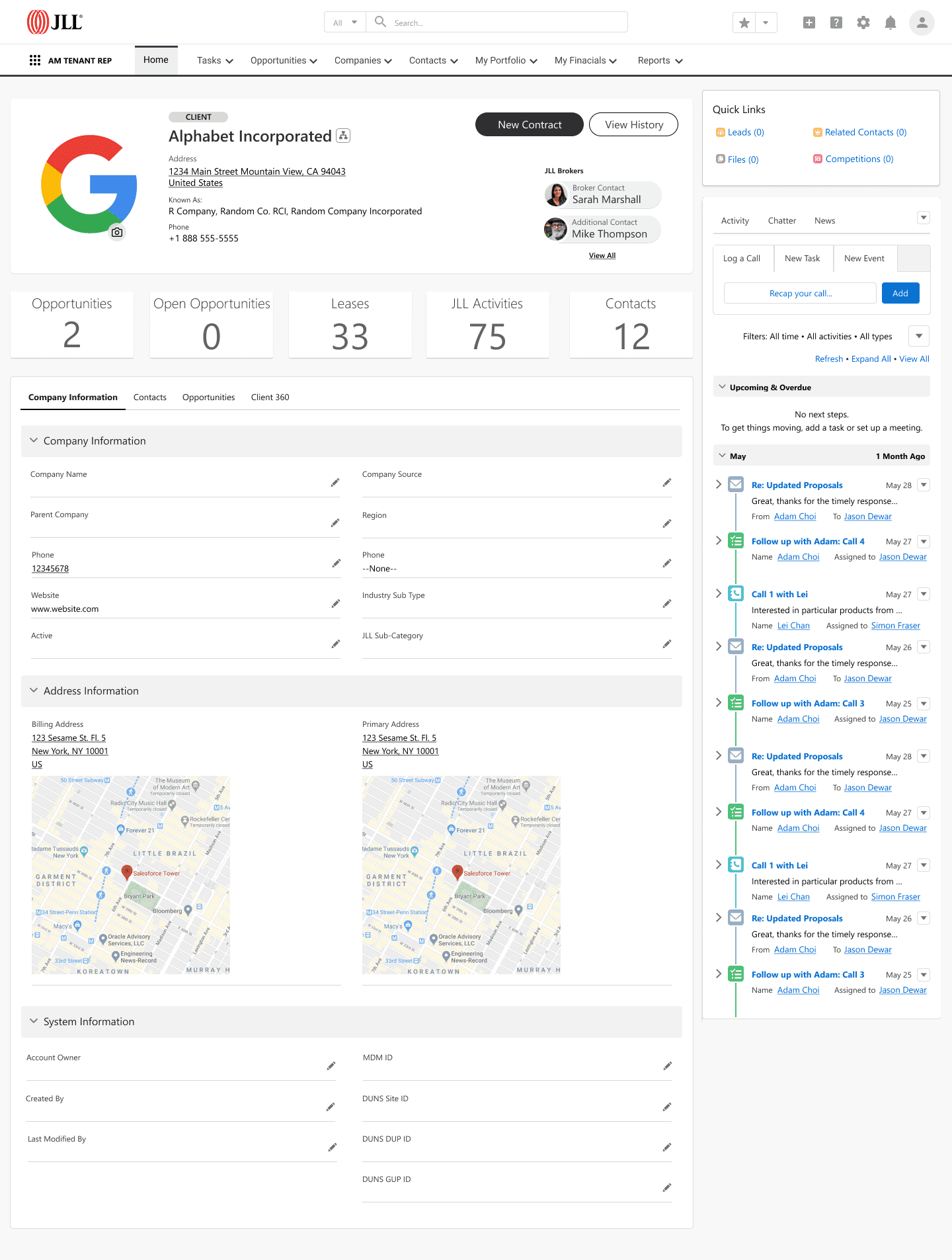Screen dimensions: 952x1260
Task: Edit the Website field pencil icon
Action: (336, 604)
